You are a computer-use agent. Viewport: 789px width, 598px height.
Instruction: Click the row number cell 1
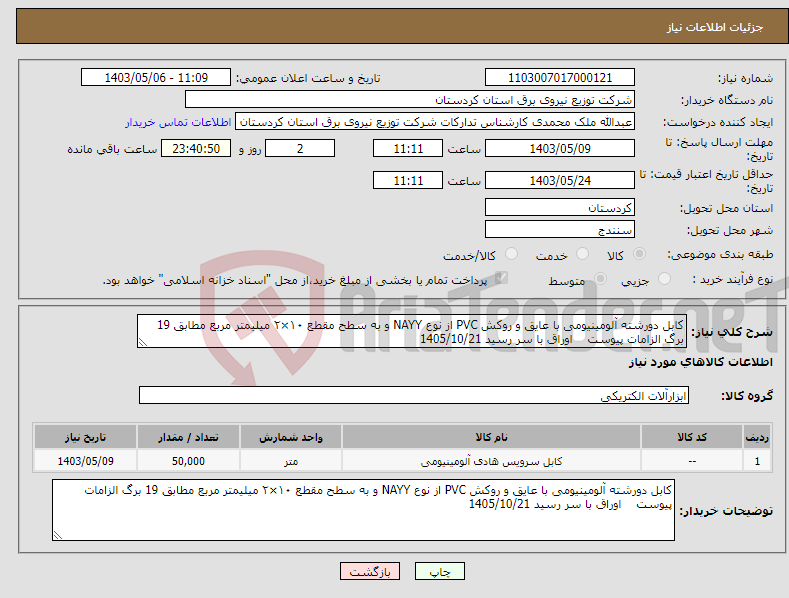[x=757, y=461]
